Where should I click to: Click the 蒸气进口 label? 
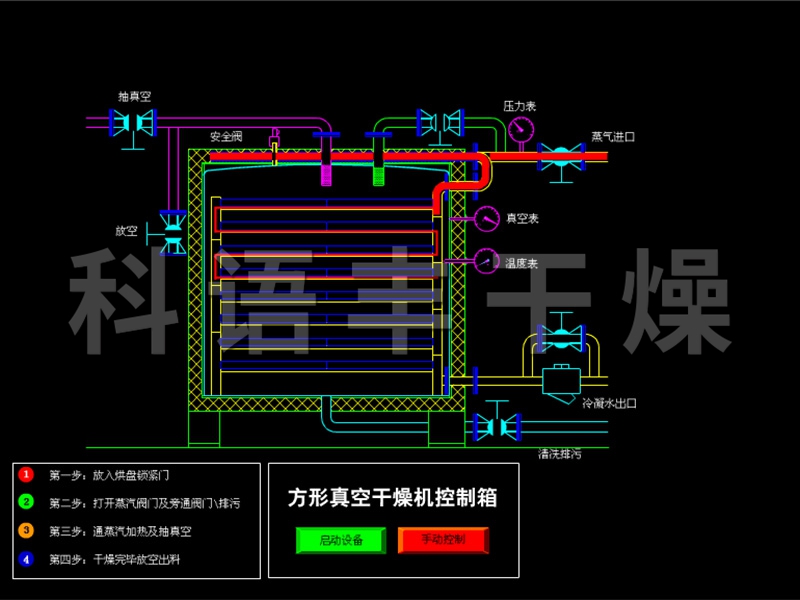click(x=613, y=137)
